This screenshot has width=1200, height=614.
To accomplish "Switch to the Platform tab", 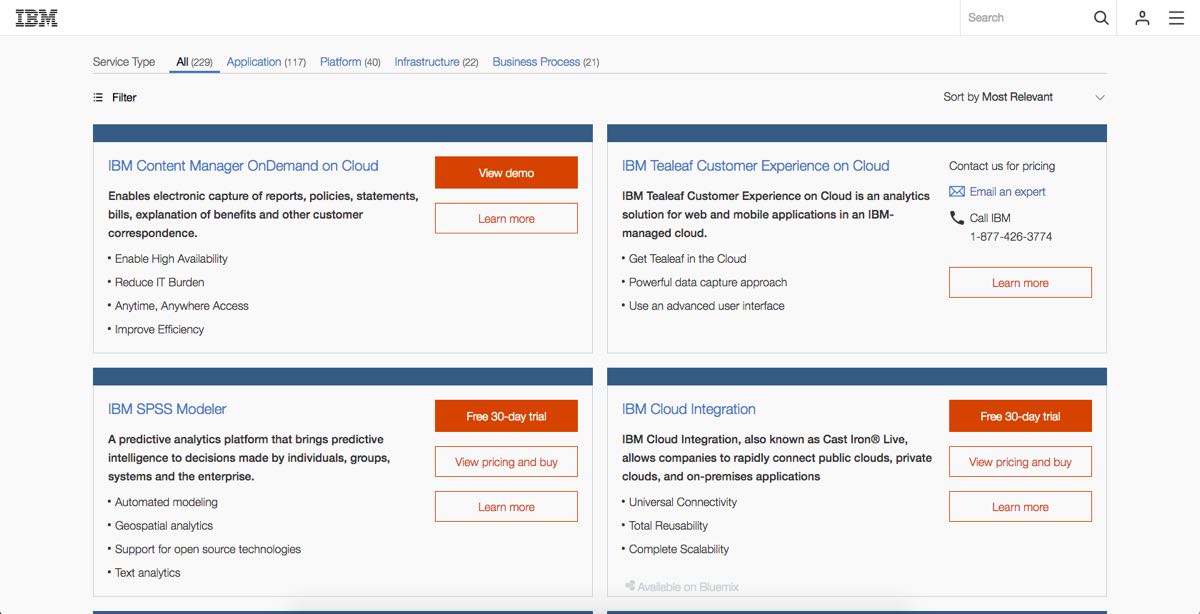I will point(350,62).
